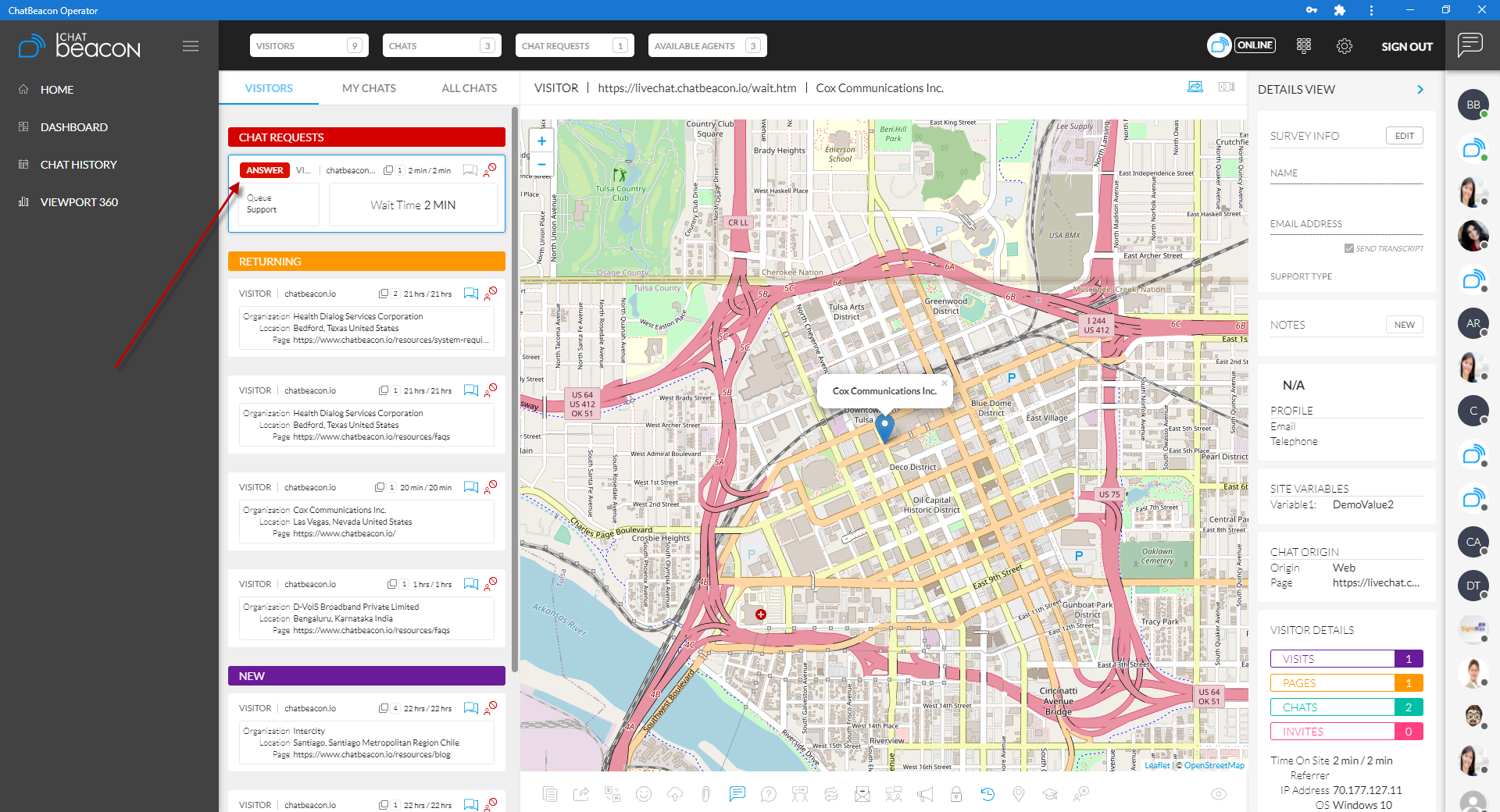Screen dimensions: 1500x812
Task: Click the circular arrows refresh icon
Action: point(831,794)
